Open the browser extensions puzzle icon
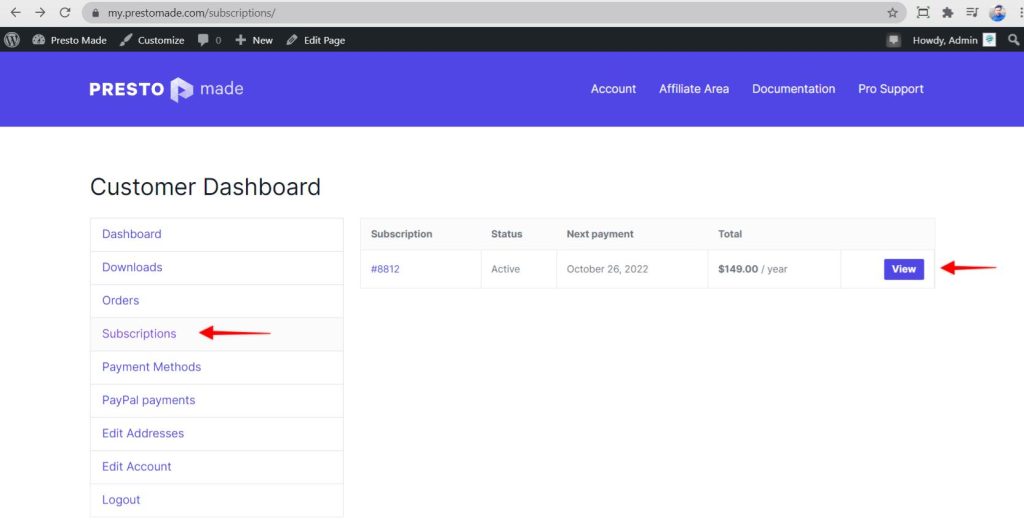 (x=947, y=13)
